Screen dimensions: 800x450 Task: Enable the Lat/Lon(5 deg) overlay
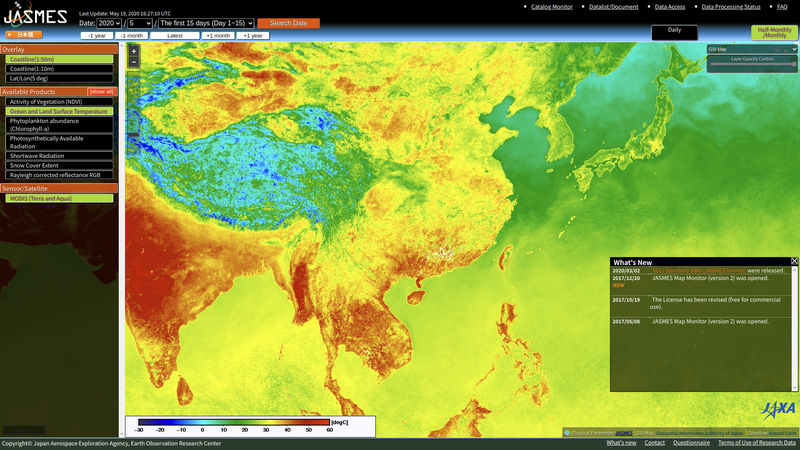(x=57, y=78)
